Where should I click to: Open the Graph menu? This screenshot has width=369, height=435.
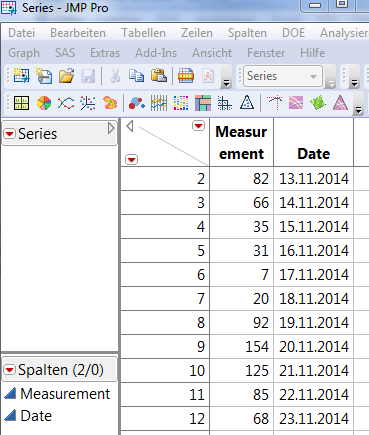(x=24, y=53)
